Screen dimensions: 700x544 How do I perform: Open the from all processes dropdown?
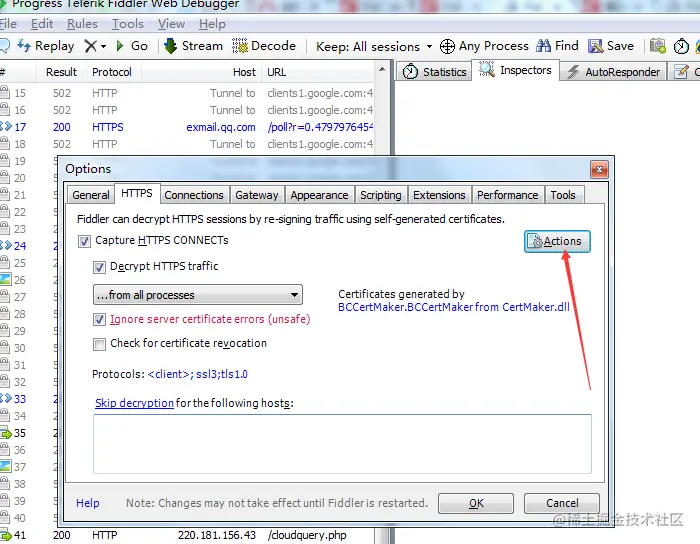point(198,295)
